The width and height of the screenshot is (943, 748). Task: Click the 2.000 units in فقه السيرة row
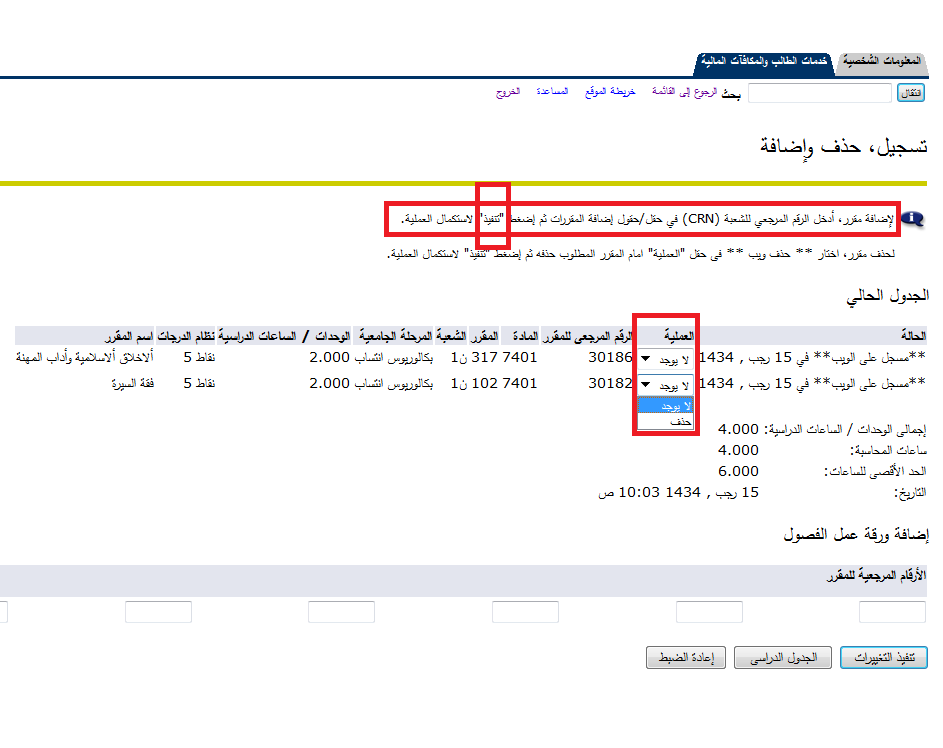click(330, 384)
